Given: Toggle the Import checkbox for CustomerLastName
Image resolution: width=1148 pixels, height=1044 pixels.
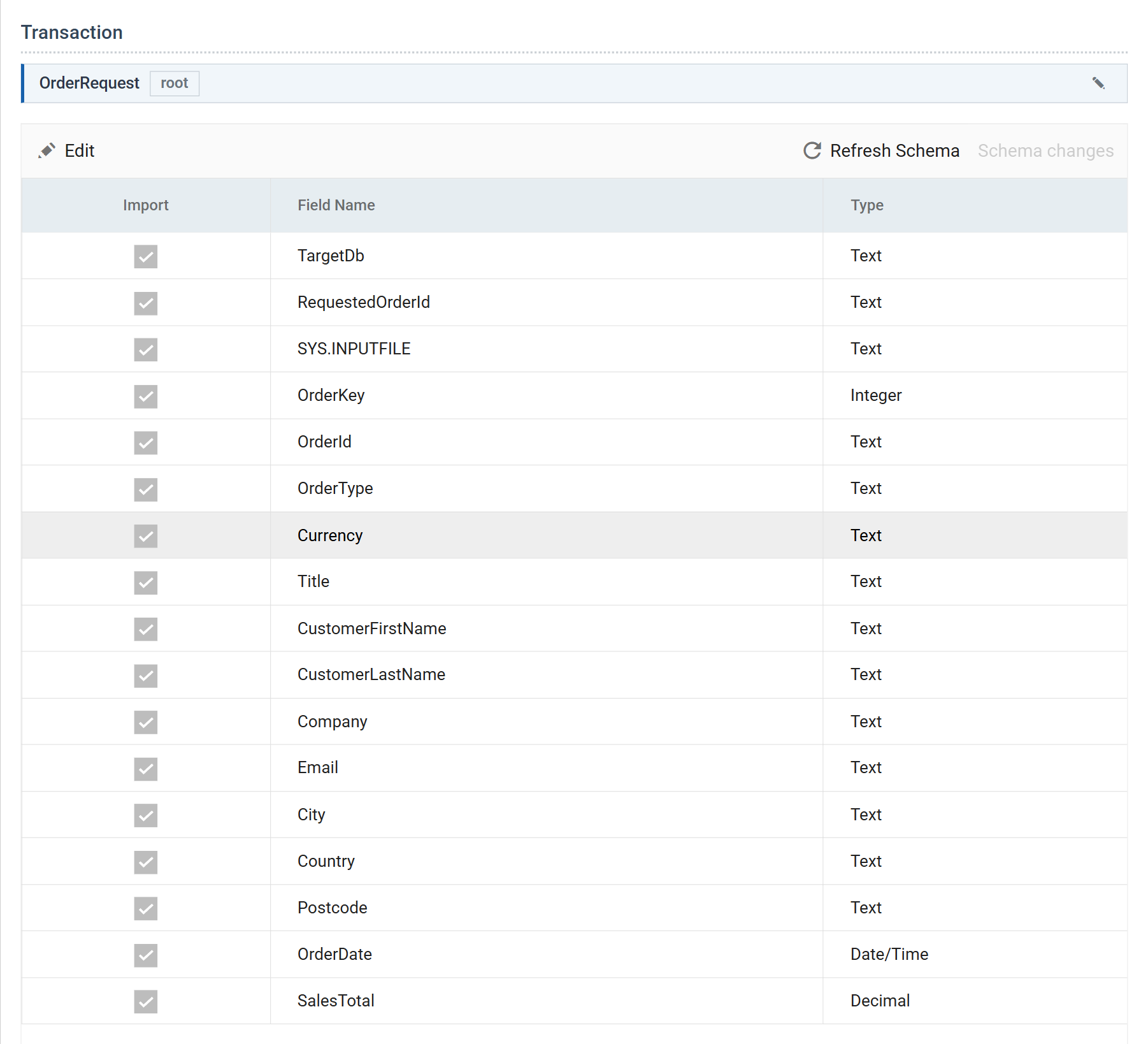Looking at the screenshot, I should [146, 675].
